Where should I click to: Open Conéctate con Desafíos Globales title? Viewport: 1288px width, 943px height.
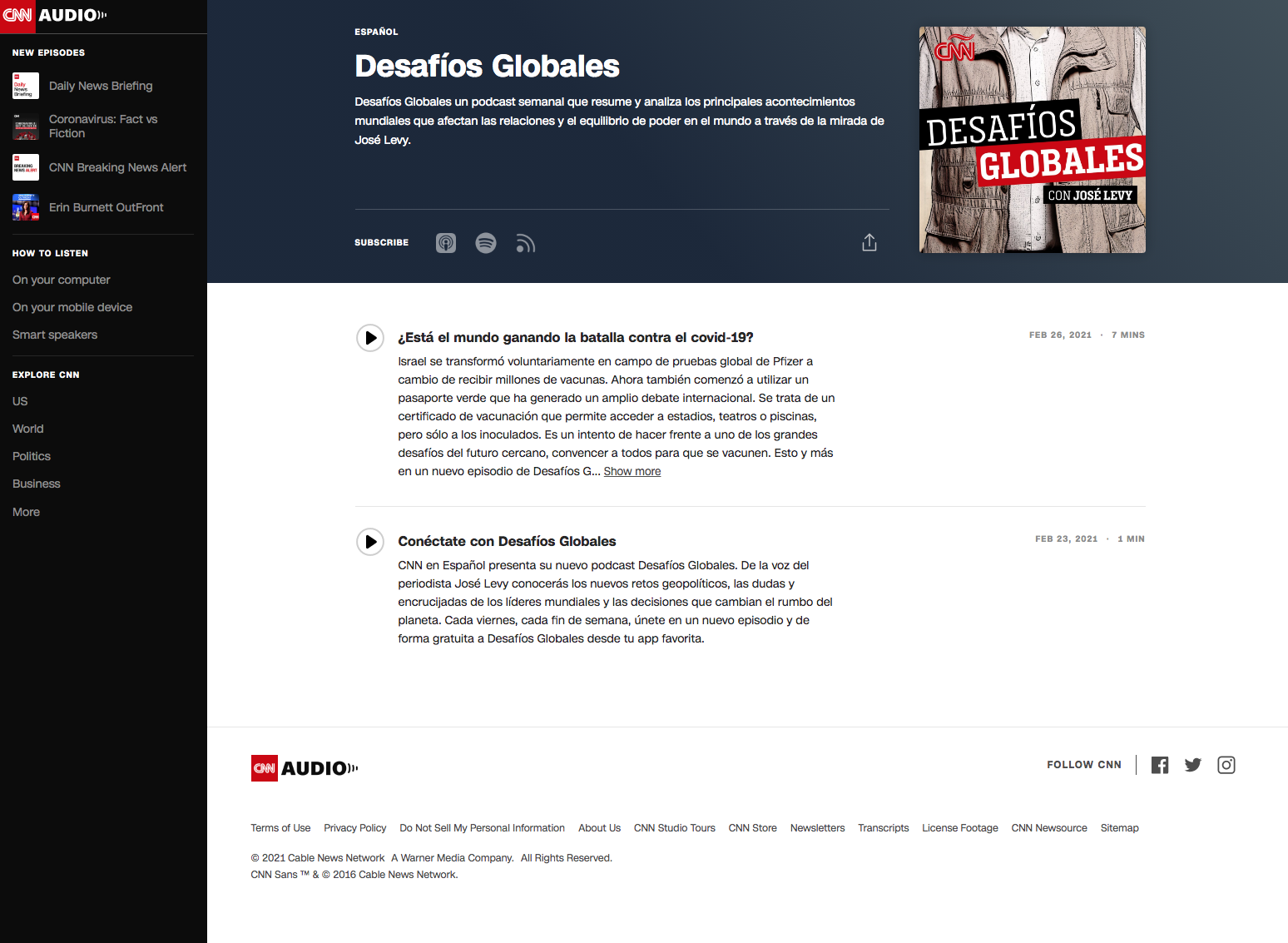pos(507,541)
